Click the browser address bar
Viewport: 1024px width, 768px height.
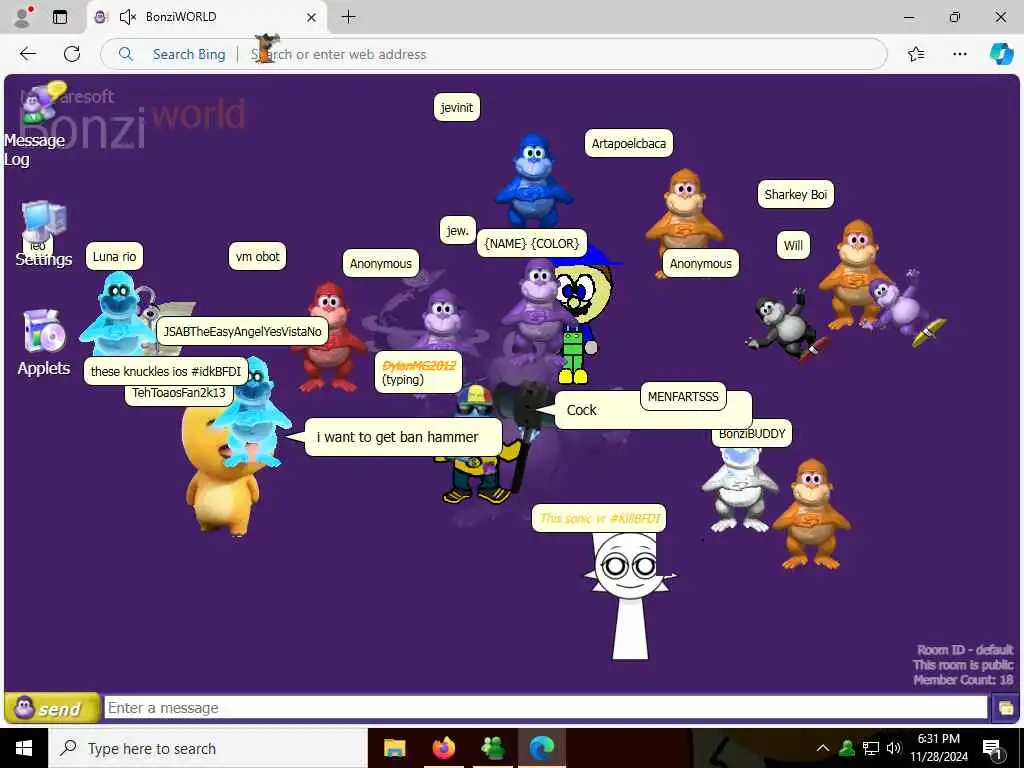tap(493, 54)
